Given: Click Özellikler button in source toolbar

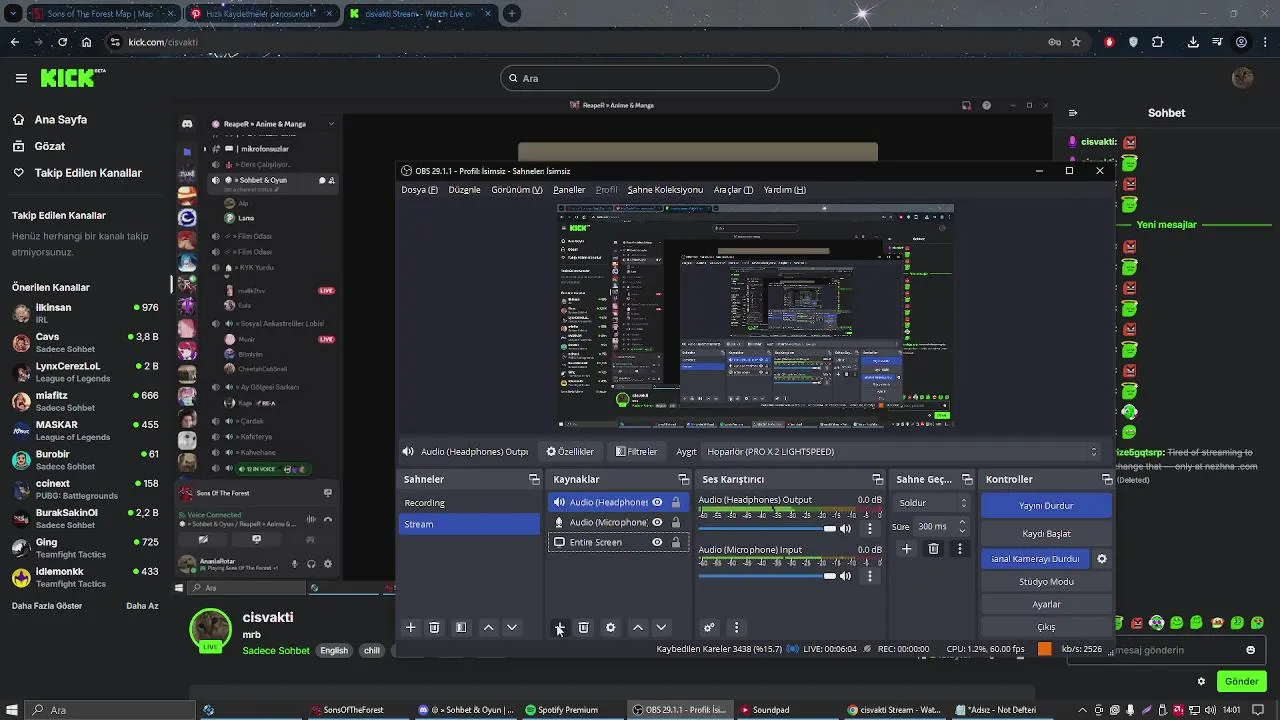Looking at the screenshot, I should click(x=570, y=451).
